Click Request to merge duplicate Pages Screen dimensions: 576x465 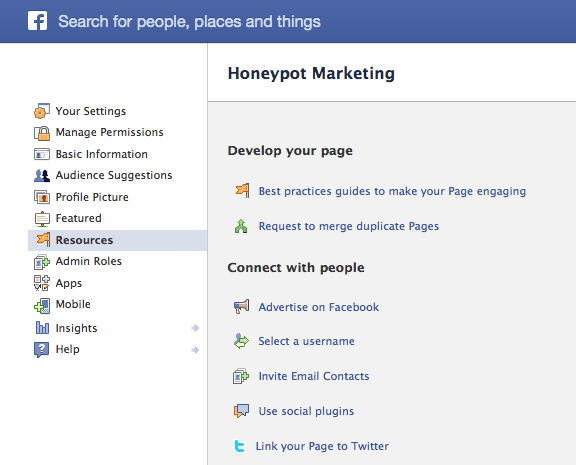click(349, 226)
